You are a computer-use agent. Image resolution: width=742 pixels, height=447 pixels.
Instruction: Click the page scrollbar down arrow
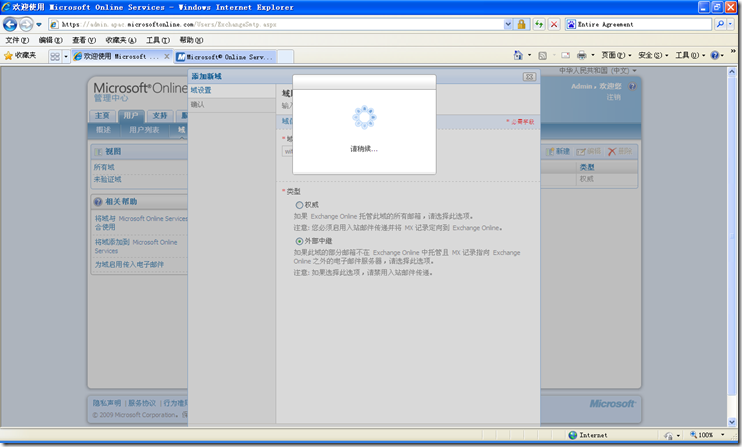pos(732,421)
